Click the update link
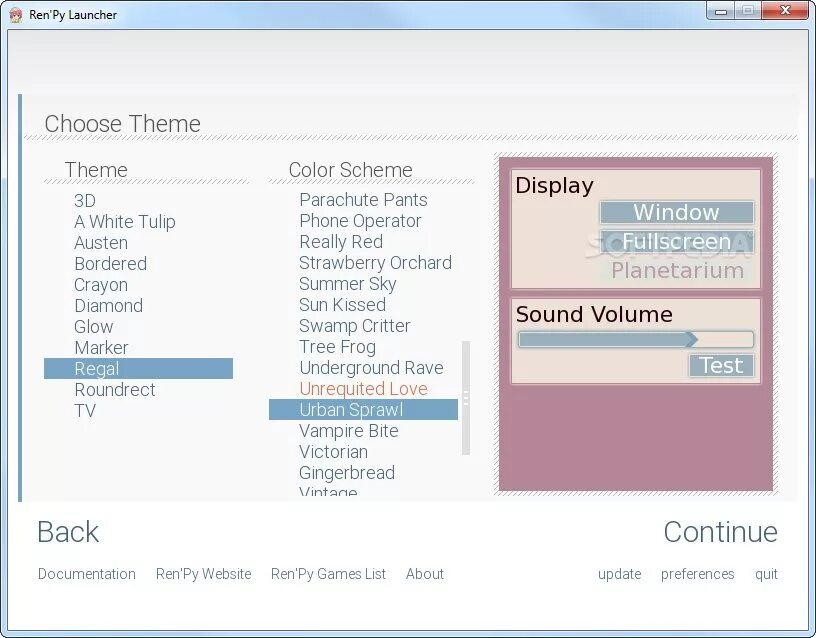 click(x=619, y=575)
